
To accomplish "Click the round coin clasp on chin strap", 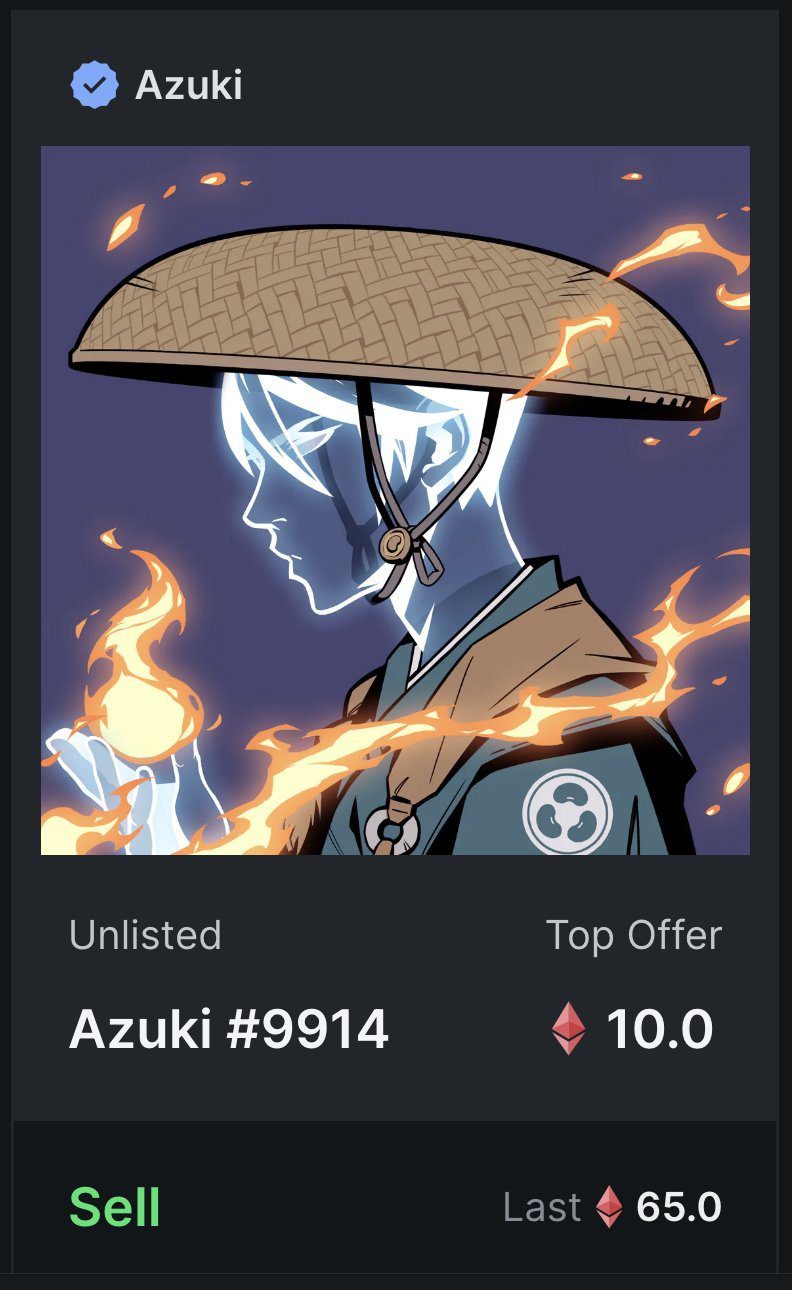I will point(395,544).
